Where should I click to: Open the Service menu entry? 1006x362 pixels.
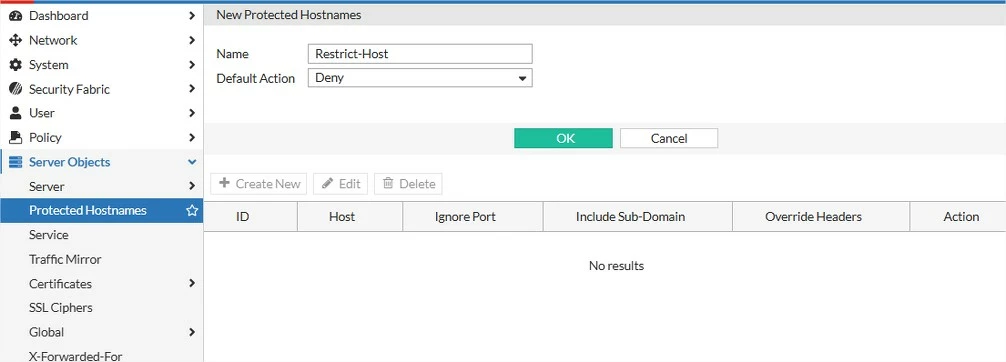tap(101, 235)
